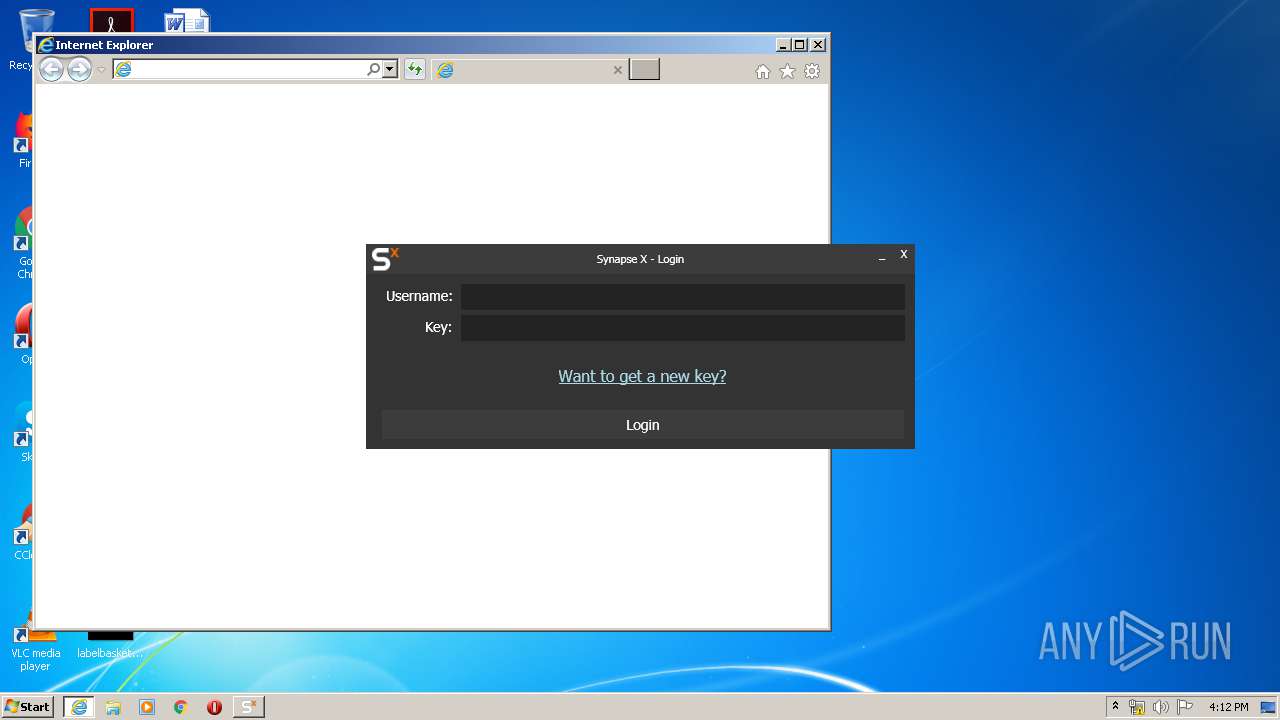Click the Synapse X taskbar icon

pyautogui.click(x=249, y=707)
